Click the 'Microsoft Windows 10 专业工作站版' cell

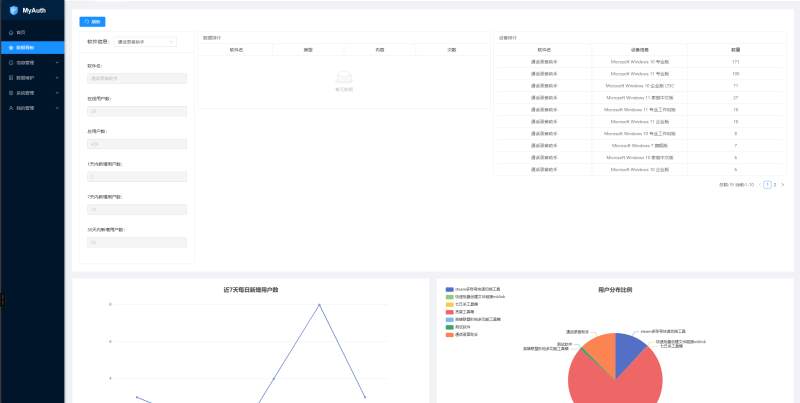click(x=640, y=134)
